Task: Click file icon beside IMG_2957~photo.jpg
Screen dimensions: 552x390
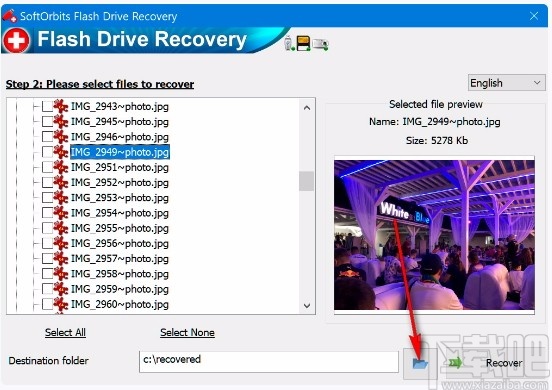Action: coord(61,258)
